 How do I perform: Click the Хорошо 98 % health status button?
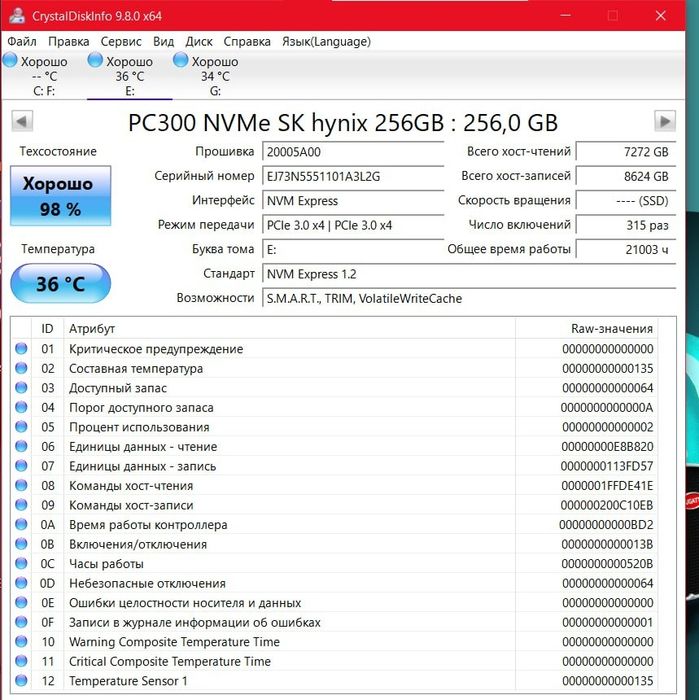click(x=60, y=196)
